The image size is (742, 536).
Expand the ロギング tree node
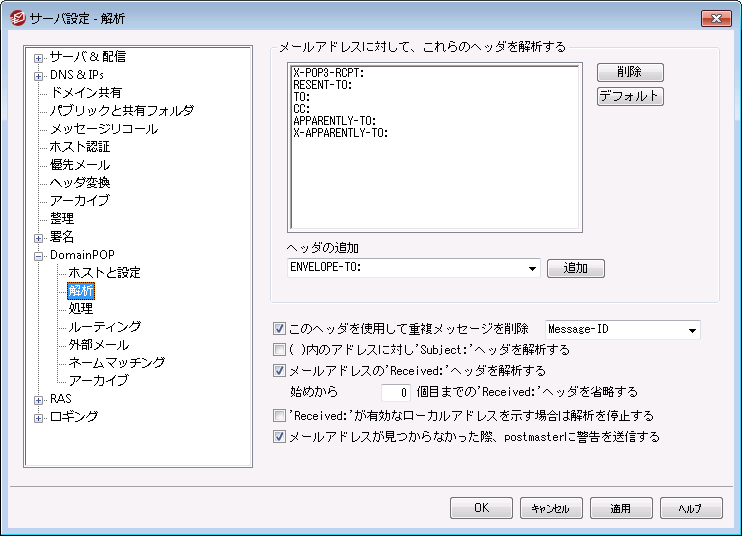tap(39, 417)
